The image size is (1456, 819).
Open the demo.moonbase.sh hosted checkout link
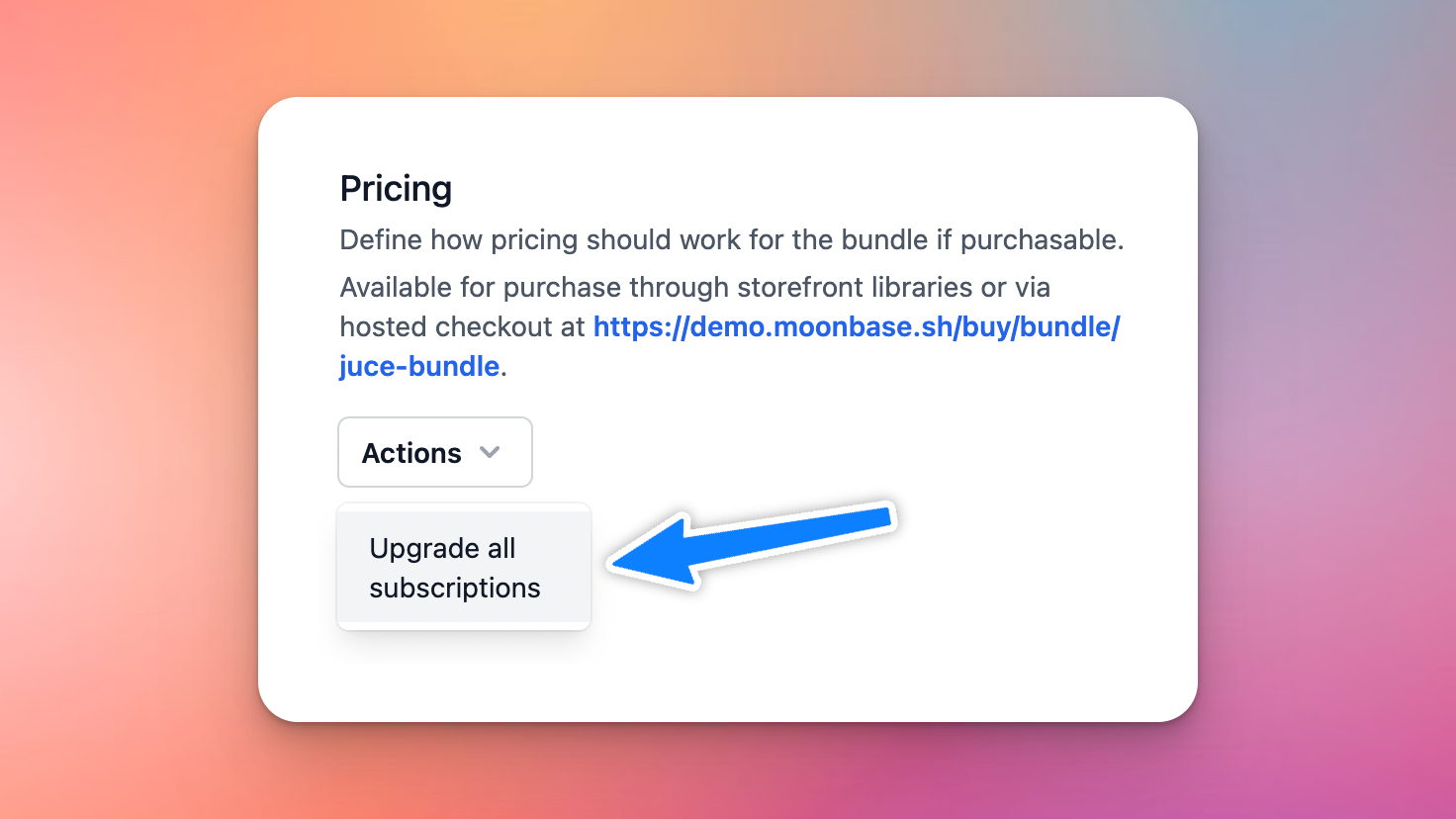click(856, 327)
